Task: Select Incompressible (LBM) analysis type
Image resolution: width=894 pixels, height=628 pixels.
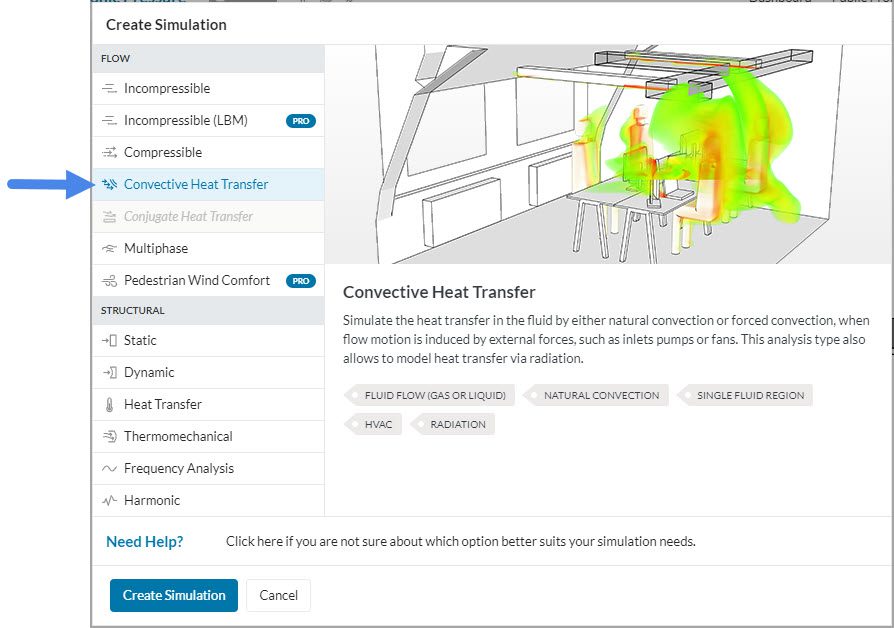Action: 185,121
